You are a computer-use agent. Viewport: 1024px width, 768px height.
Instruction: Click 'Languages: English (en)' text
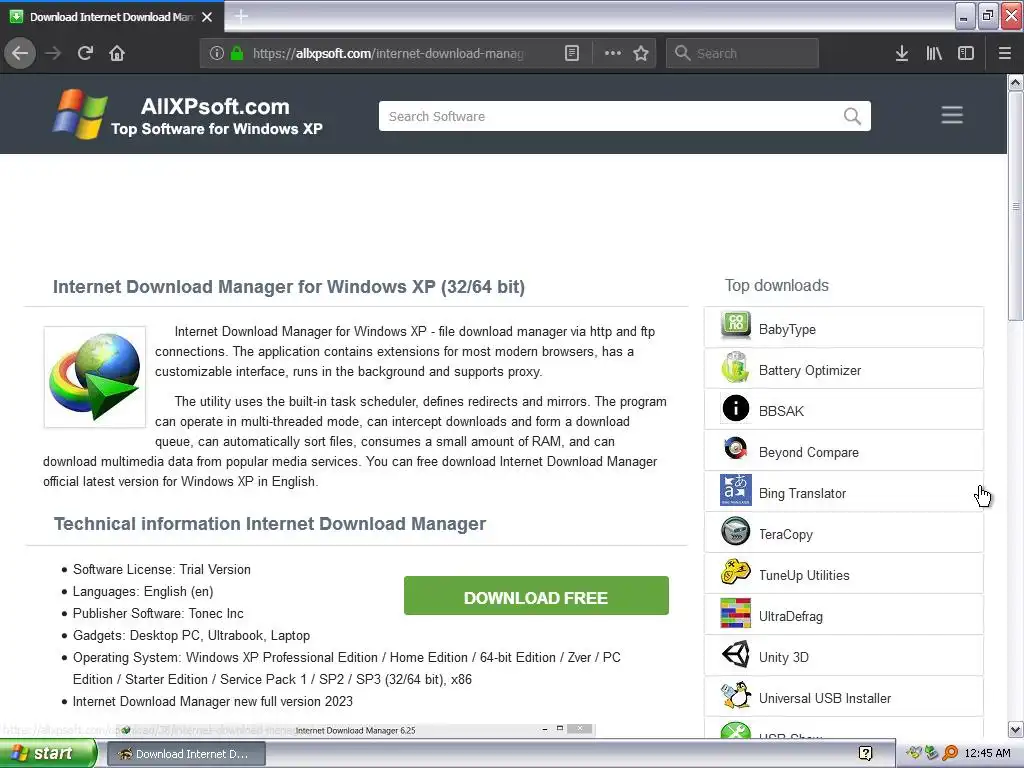point(143,592)
